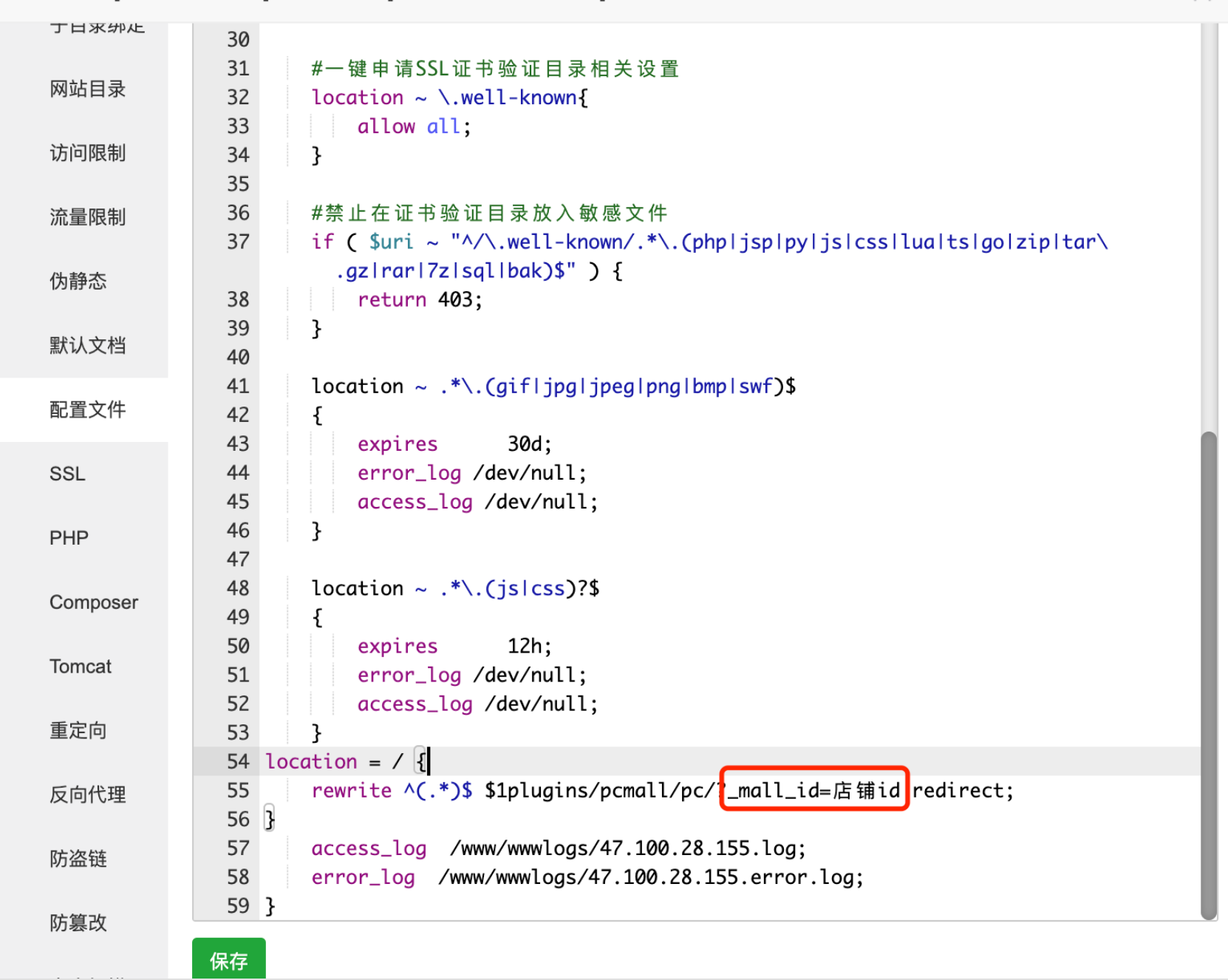Select the Tomcat tab
Image resolution: width=1228 pixels, height=980 pixels.
click(81, 667)
